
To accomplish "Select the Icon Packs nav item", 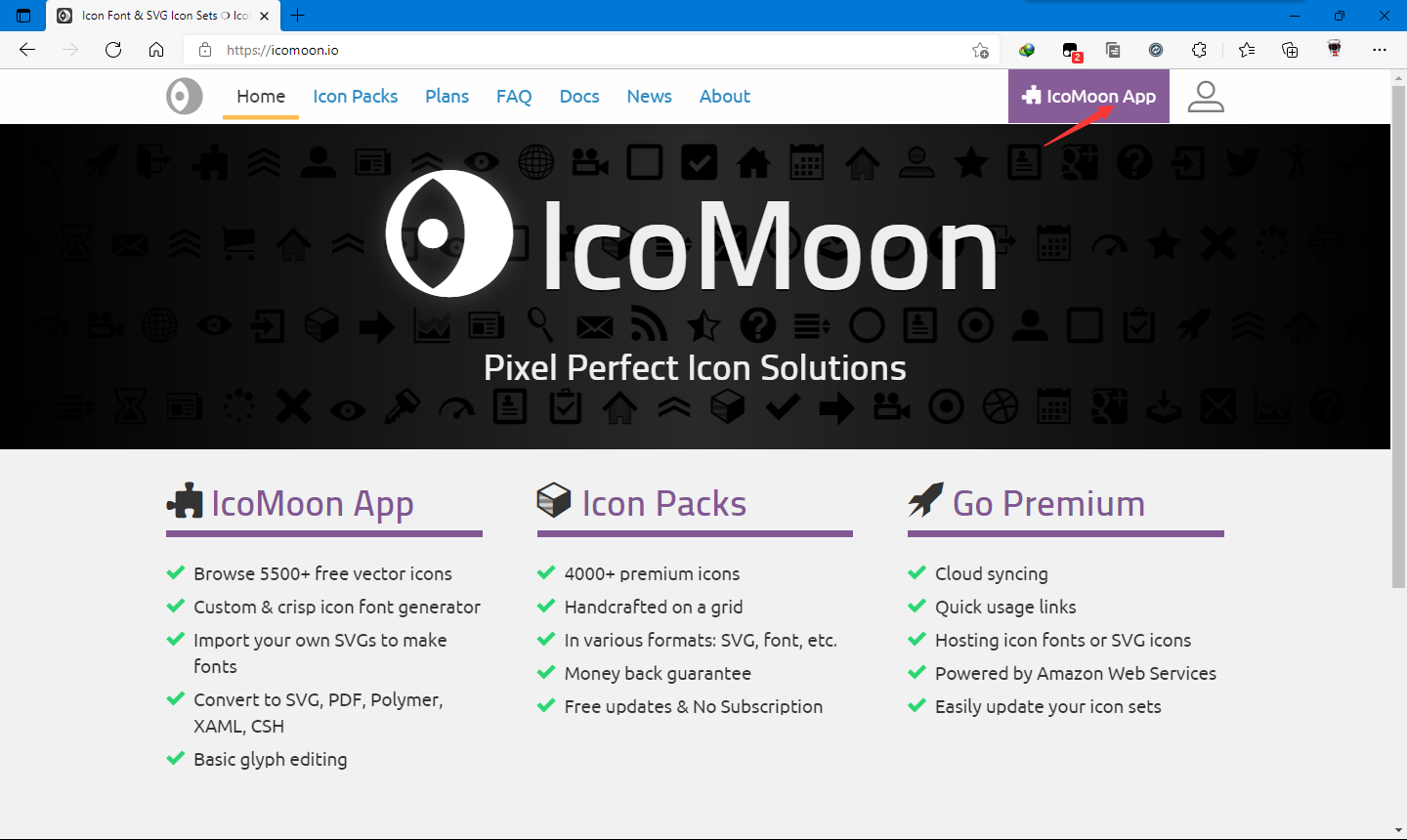I will coord(355,96).
